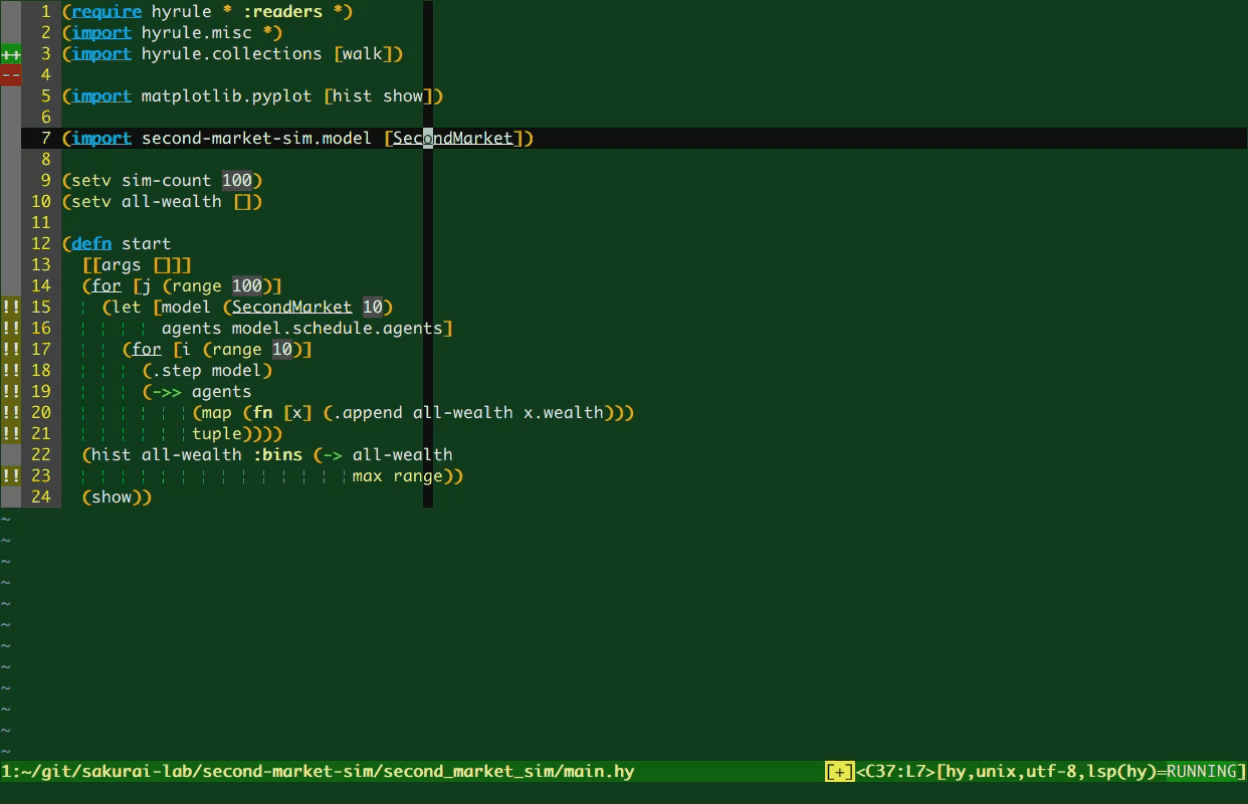Toggle the diagnostic sign on line 18

[x=11, y=370]
